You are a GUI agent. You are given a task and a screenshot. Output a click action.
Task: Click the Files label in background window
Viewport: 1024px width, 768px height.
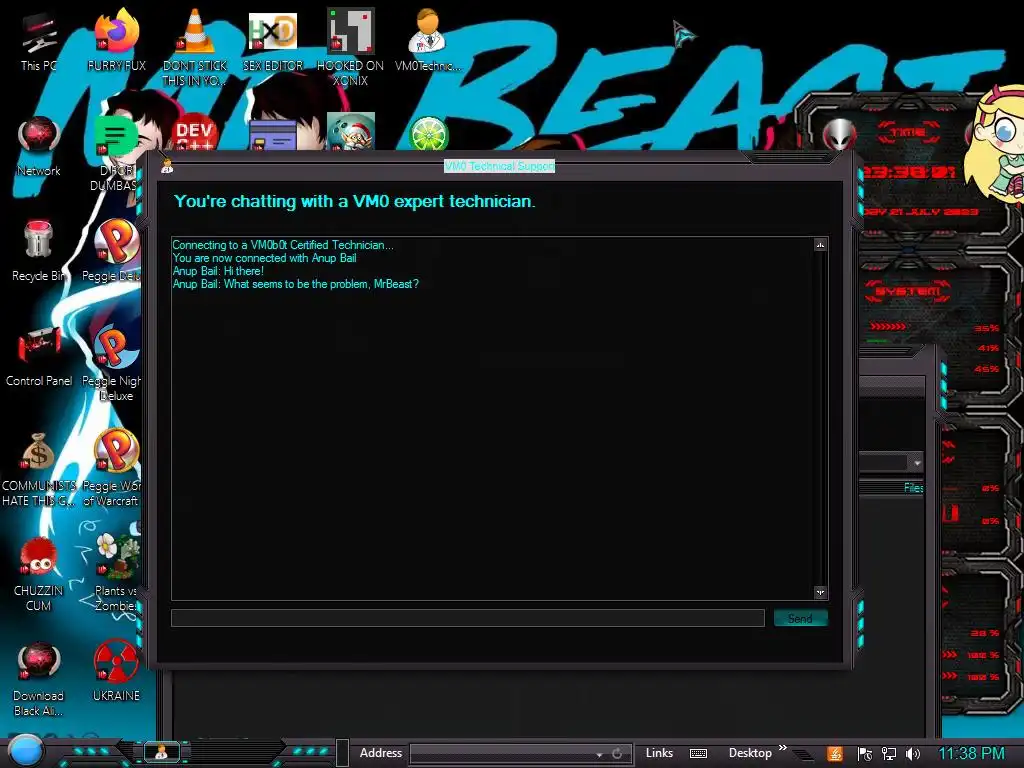pos(914,488)
